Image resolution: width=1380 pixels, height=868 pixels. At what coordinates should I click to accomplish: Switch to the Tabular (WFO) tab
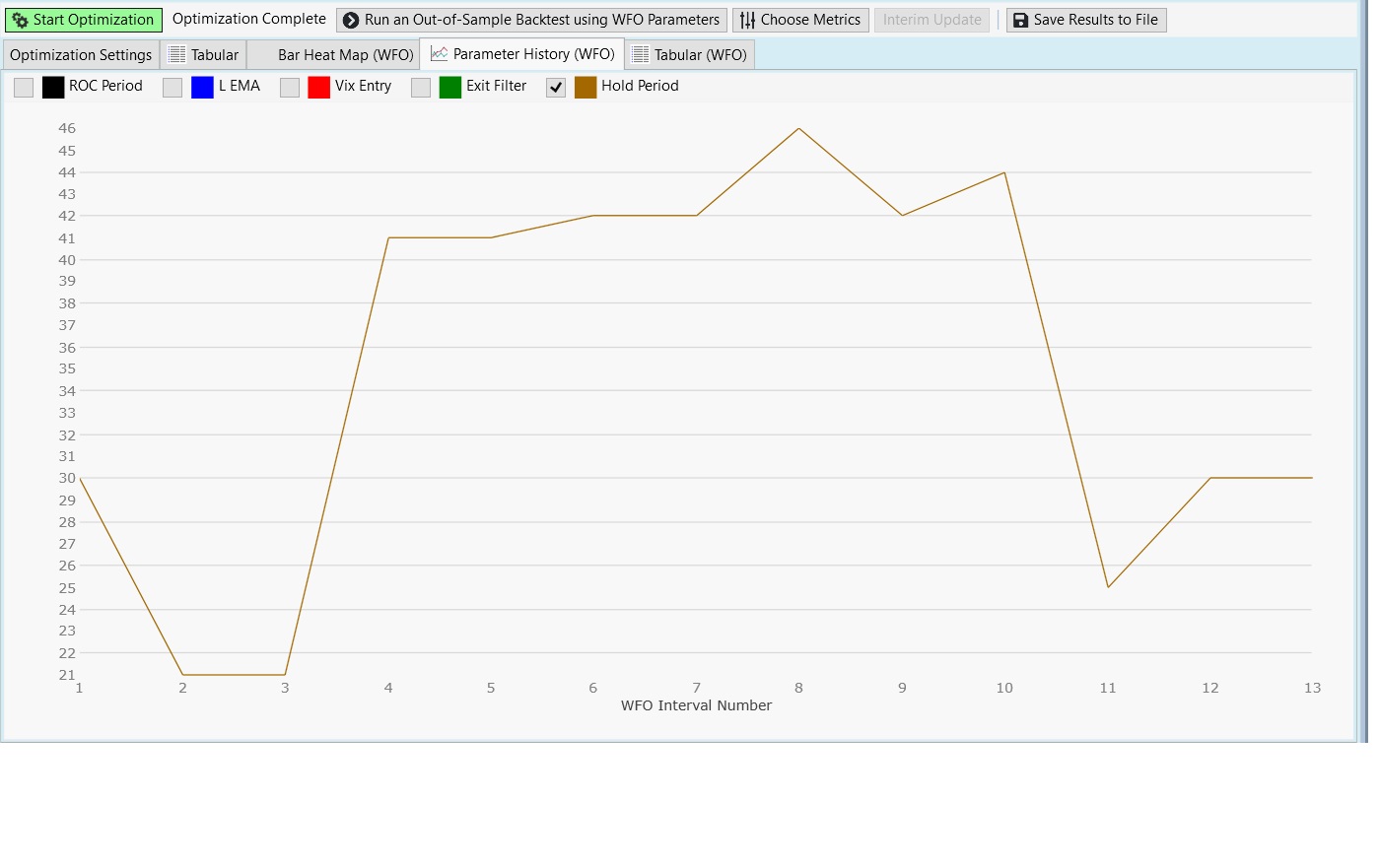pos(690,55)
